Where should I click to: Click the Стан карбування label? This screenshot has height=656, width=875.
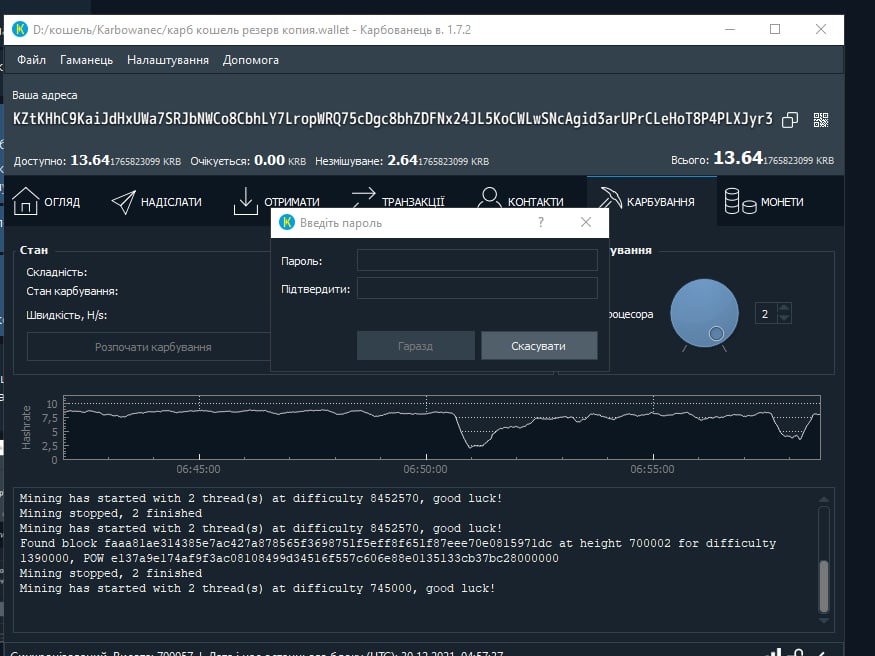72,291
